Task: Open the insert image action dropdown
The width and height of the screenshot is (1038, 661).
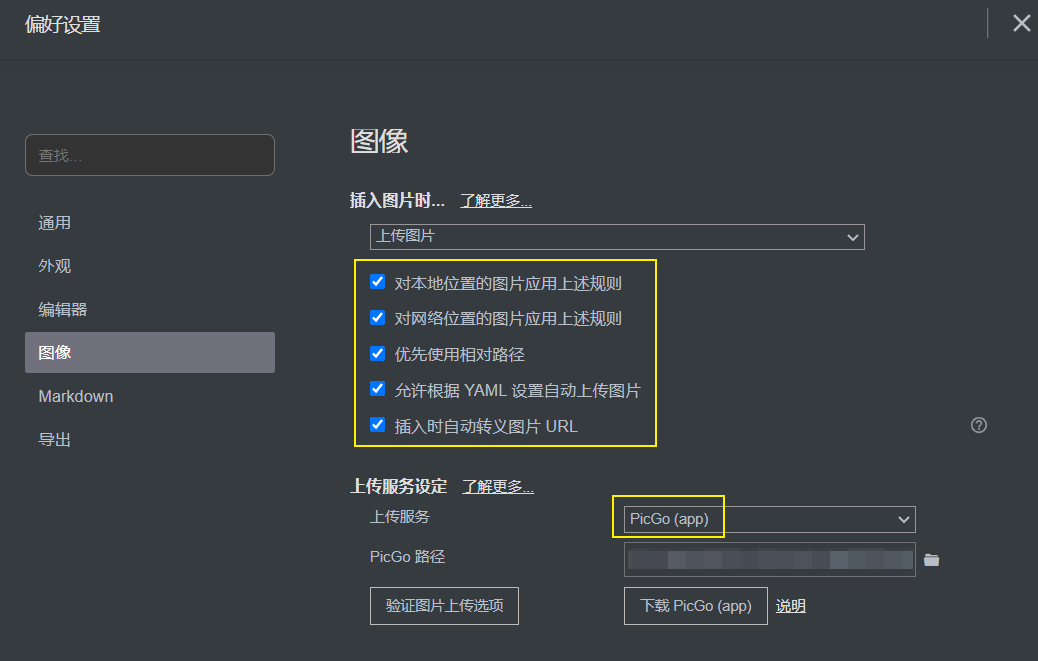Action: click(x=617, y=237)
